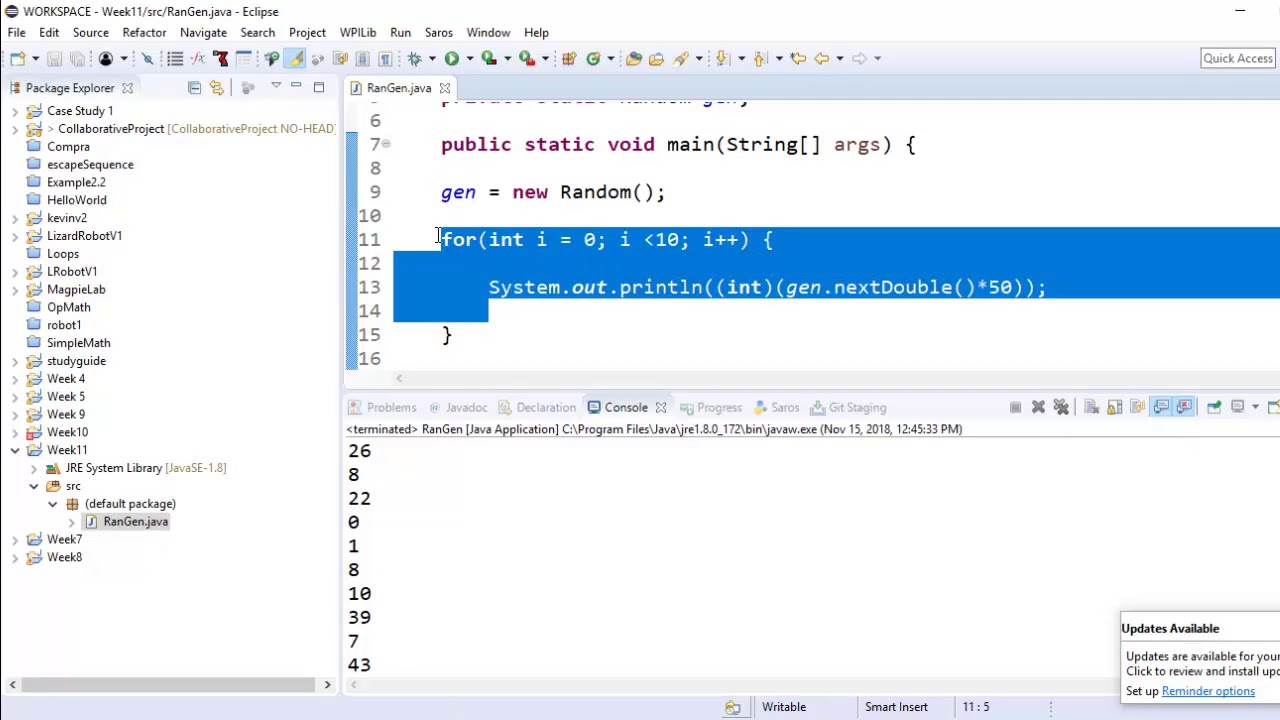Open the Debug button dropdown arrow

(432, 58)
